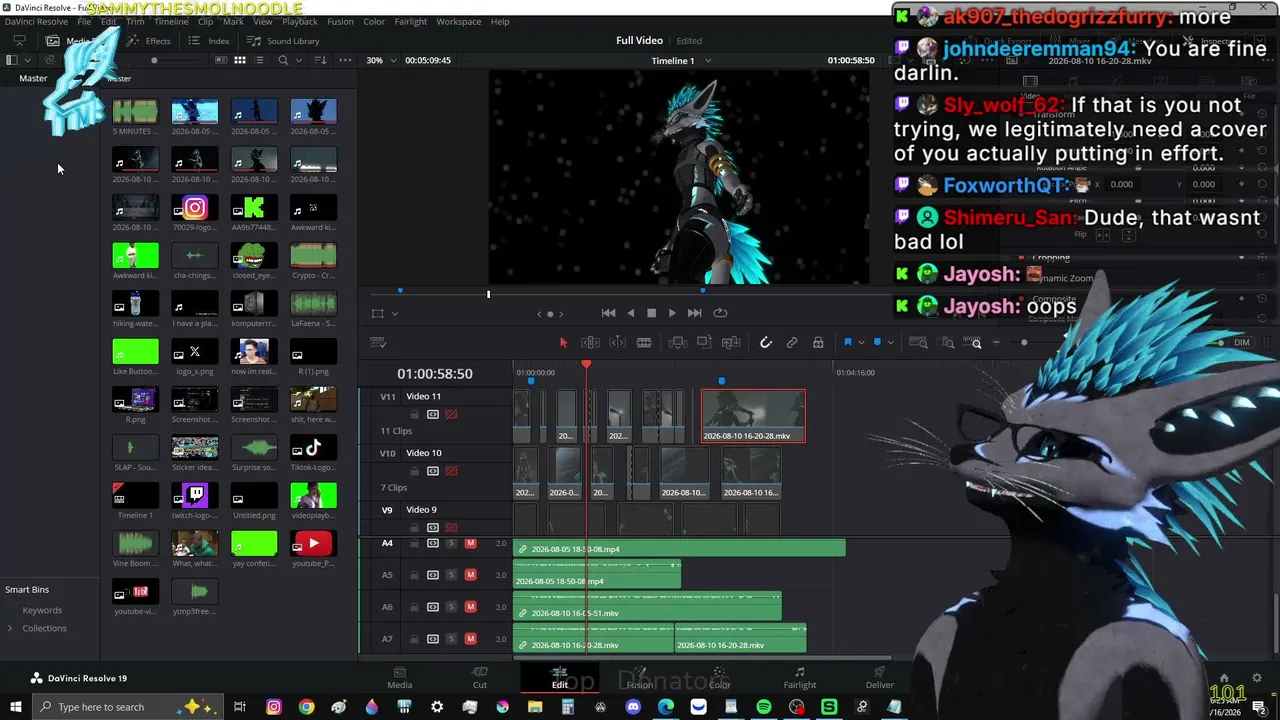This screenshot has height=720, width=1280.
Task: Toggle position lock padlock icon
Action: tap(818, 342)
